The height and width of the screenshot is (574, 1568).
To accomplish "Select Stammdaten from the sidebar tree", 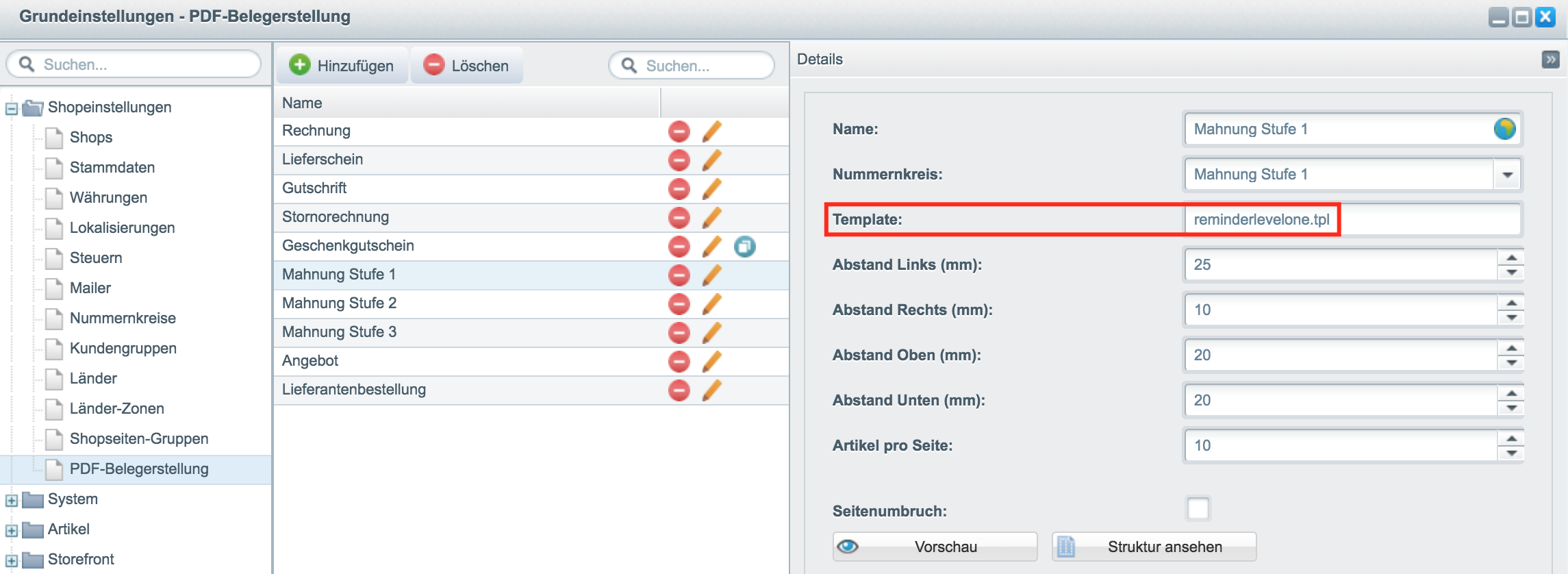I will coord(112,167).
